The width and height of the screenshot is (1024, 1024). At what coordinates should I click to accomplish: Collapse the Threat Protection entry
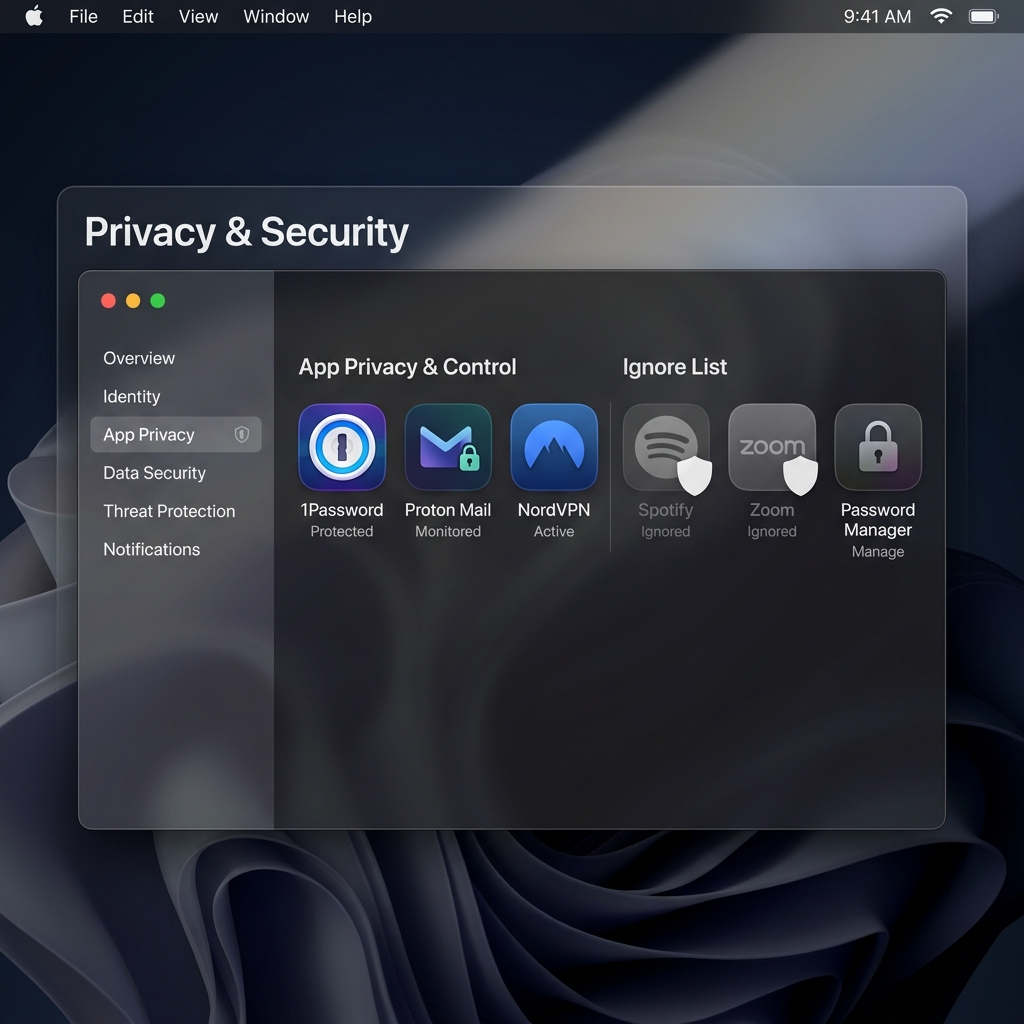point(169,511)
